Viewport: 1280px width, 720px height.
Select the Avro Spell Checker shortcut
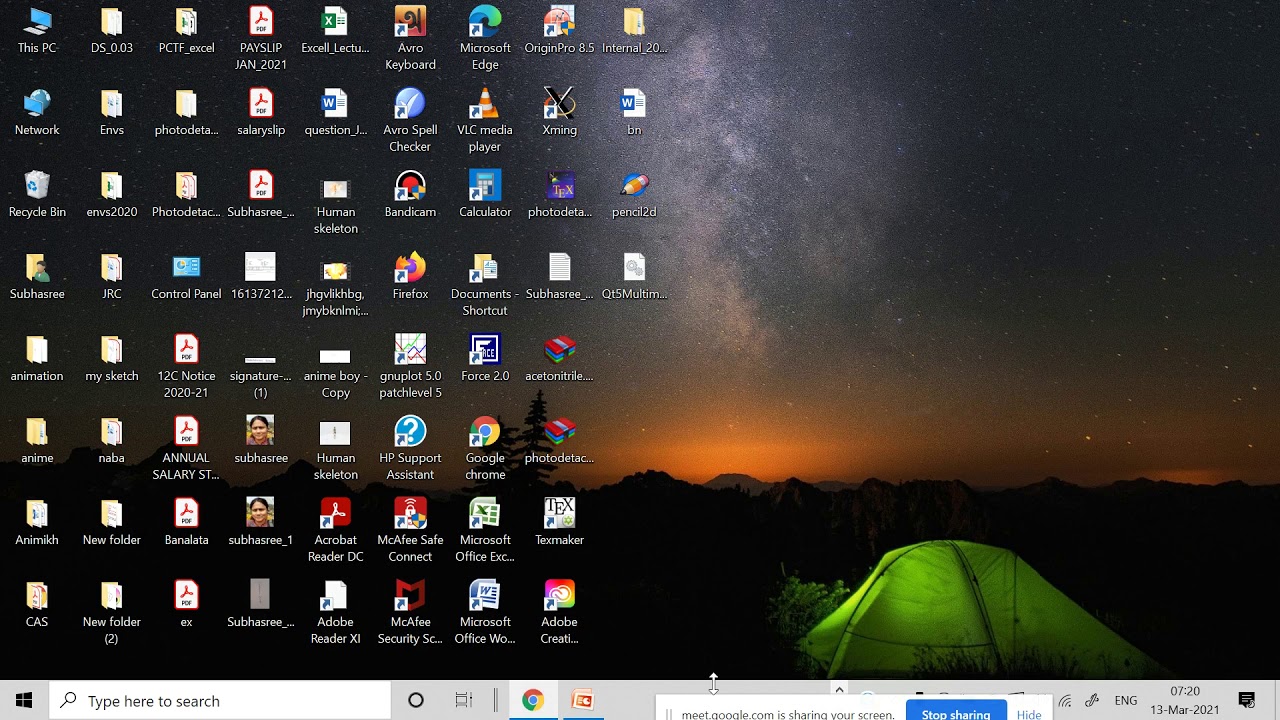coord(410,121)
